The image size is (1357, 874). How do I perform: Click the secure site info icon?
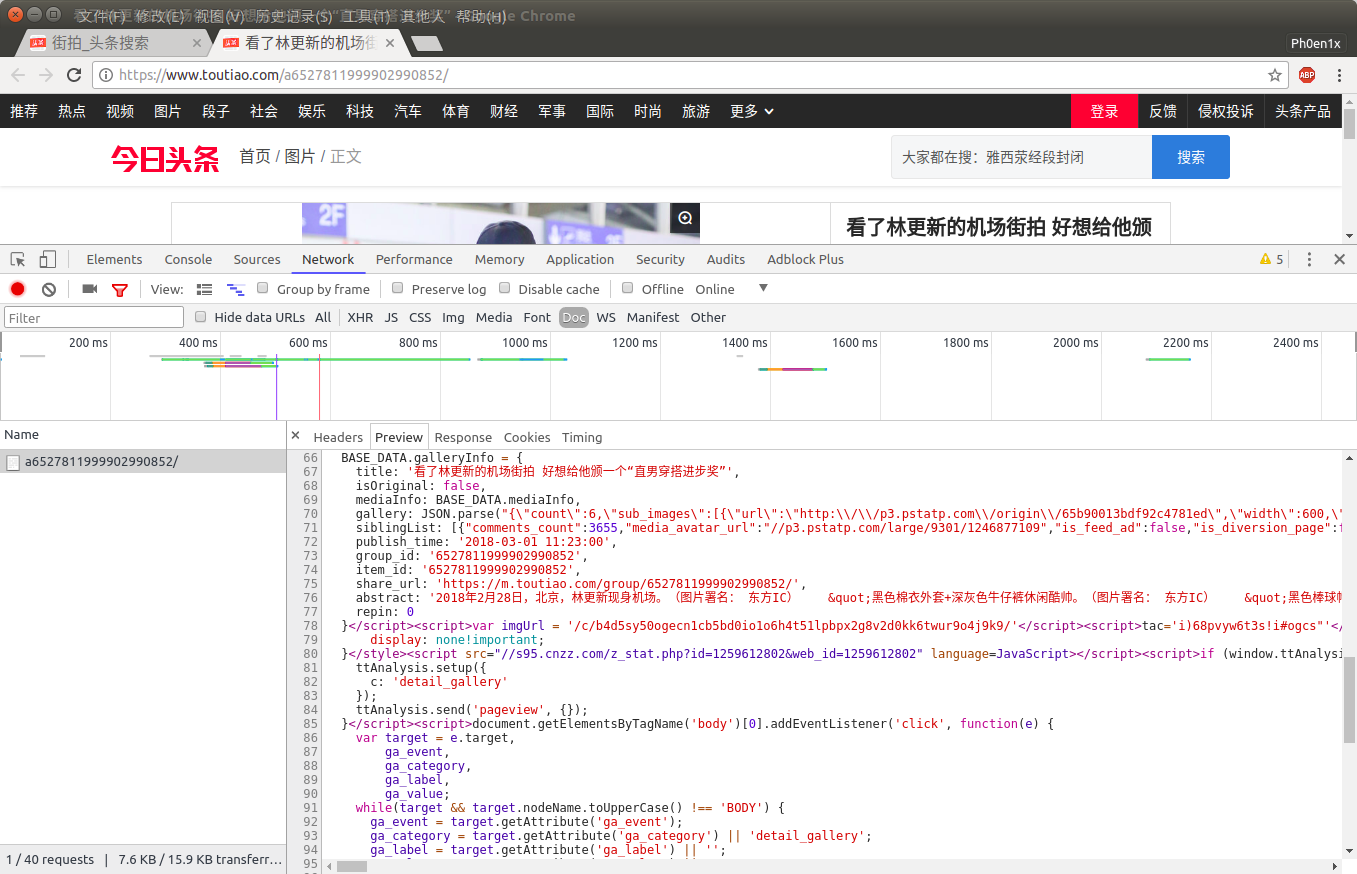(106, 75)
